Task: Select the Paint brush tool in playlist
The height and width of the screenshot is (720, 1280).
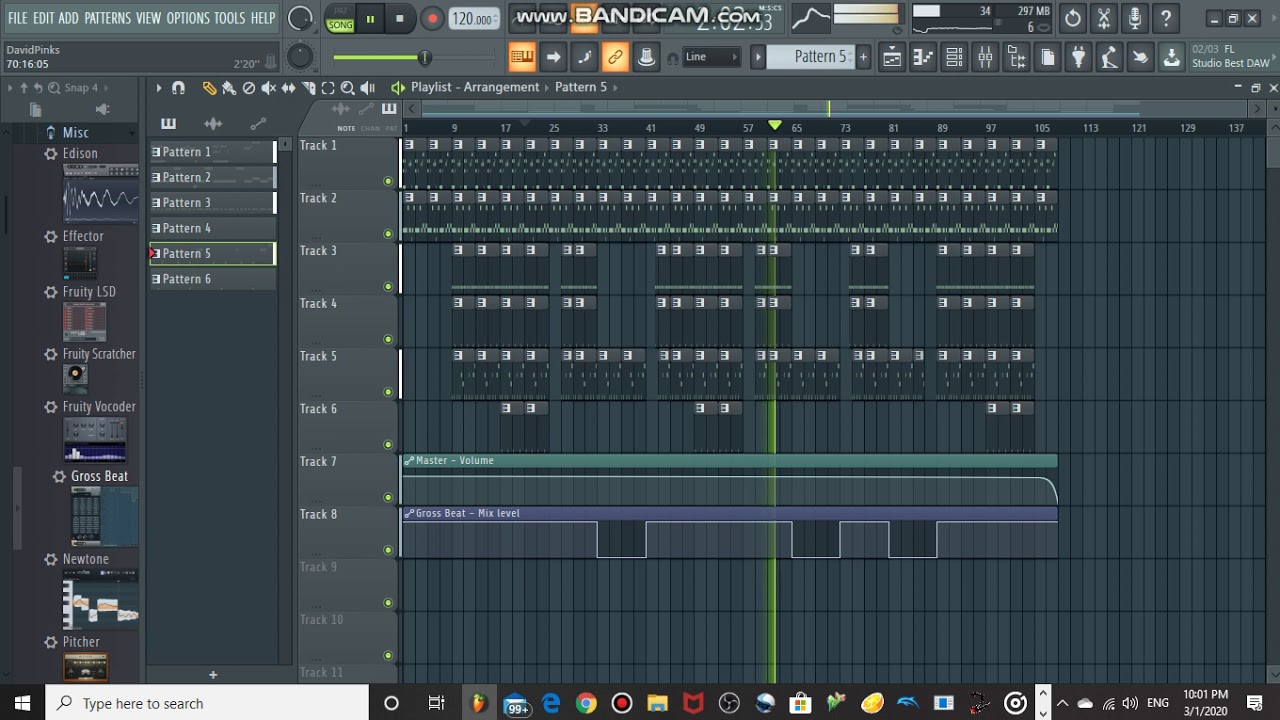Action: 229,88
